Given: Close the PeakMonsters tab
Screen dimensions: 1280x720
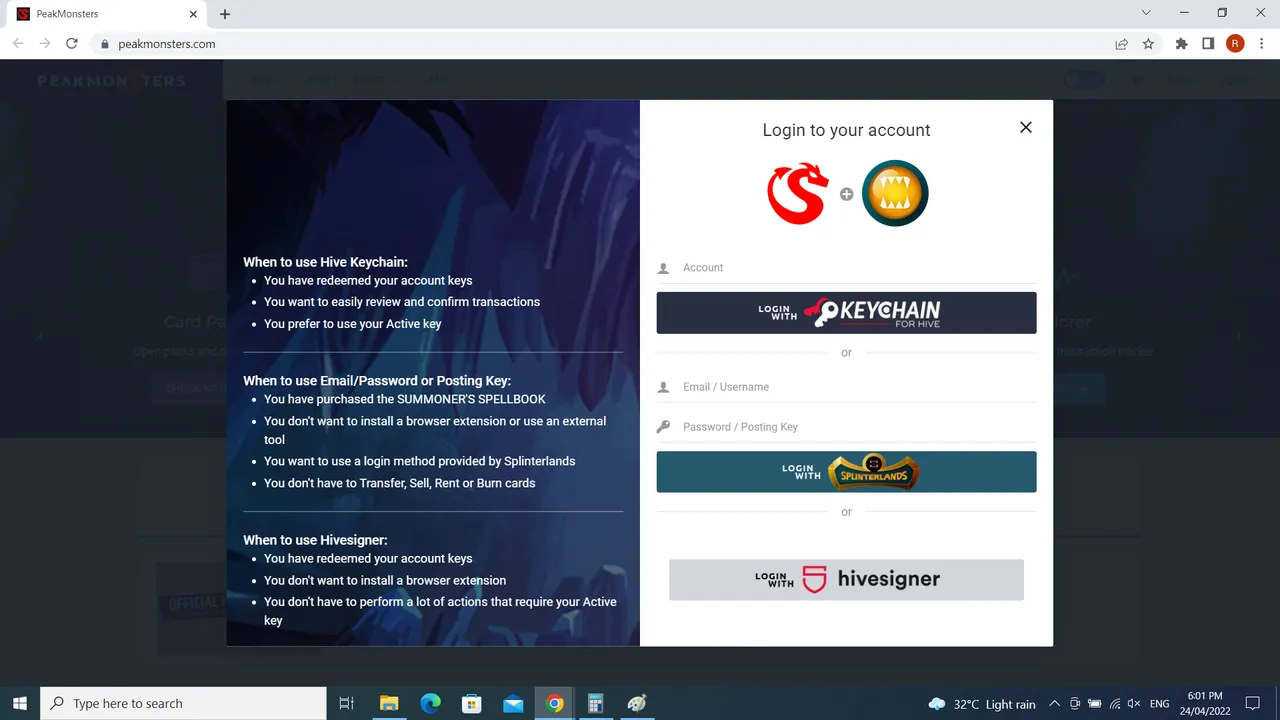Looking at the screenshot, I should [x=194, y=14].
